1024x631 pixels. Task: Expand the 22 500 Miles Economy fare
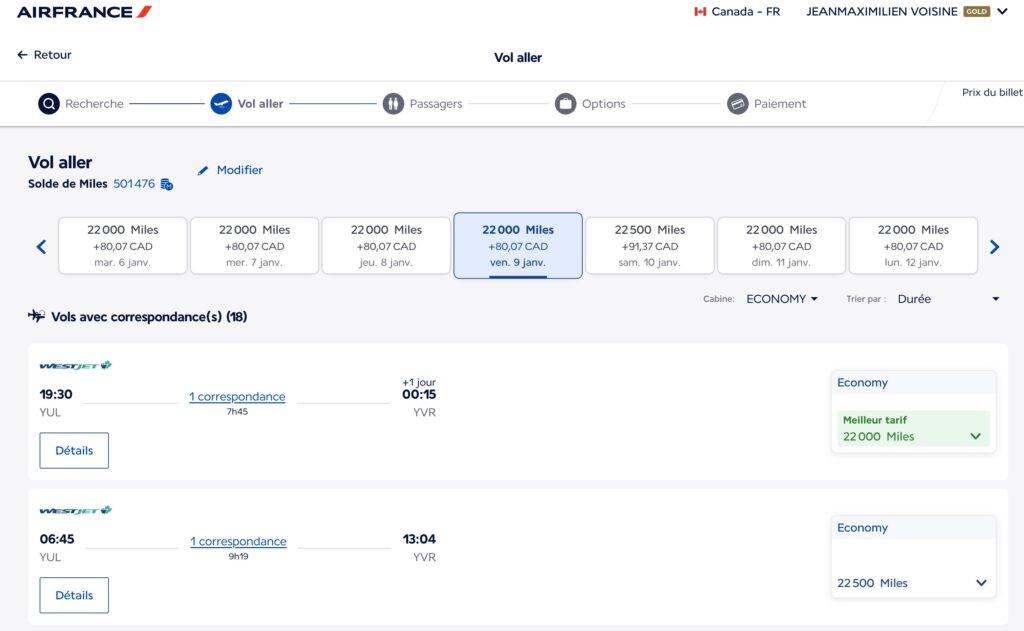pos(980,583)
